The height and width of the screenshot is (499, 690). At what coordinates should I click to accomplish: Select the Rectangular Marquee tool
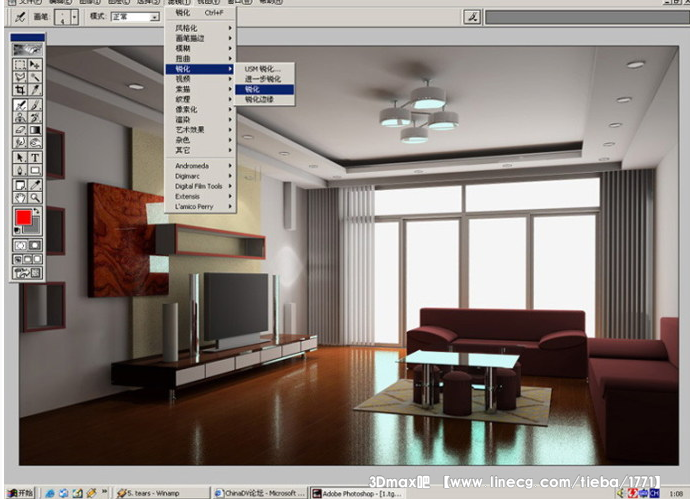click(20, 65)
